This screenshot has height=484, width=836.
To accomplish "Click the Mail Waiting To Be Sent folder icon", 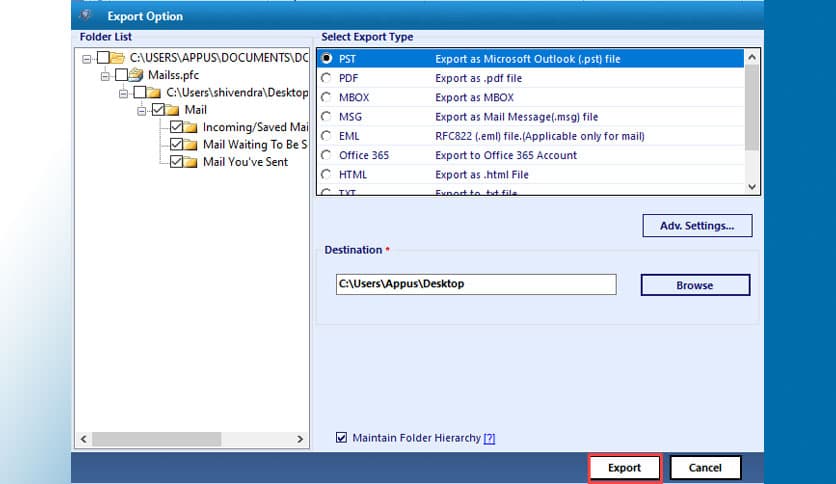I will [x=190, y=144].
